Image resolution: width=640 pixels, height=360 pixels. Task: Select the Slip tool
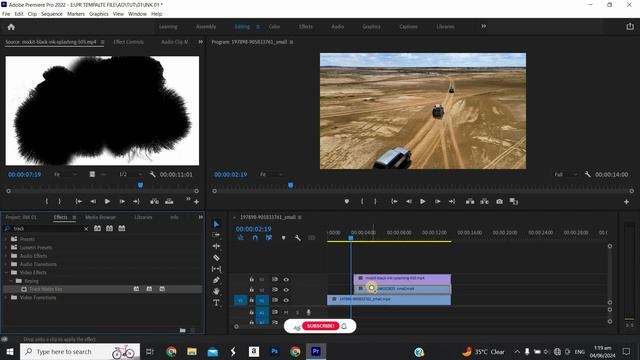pyautogui.click(x=216, y=269)
